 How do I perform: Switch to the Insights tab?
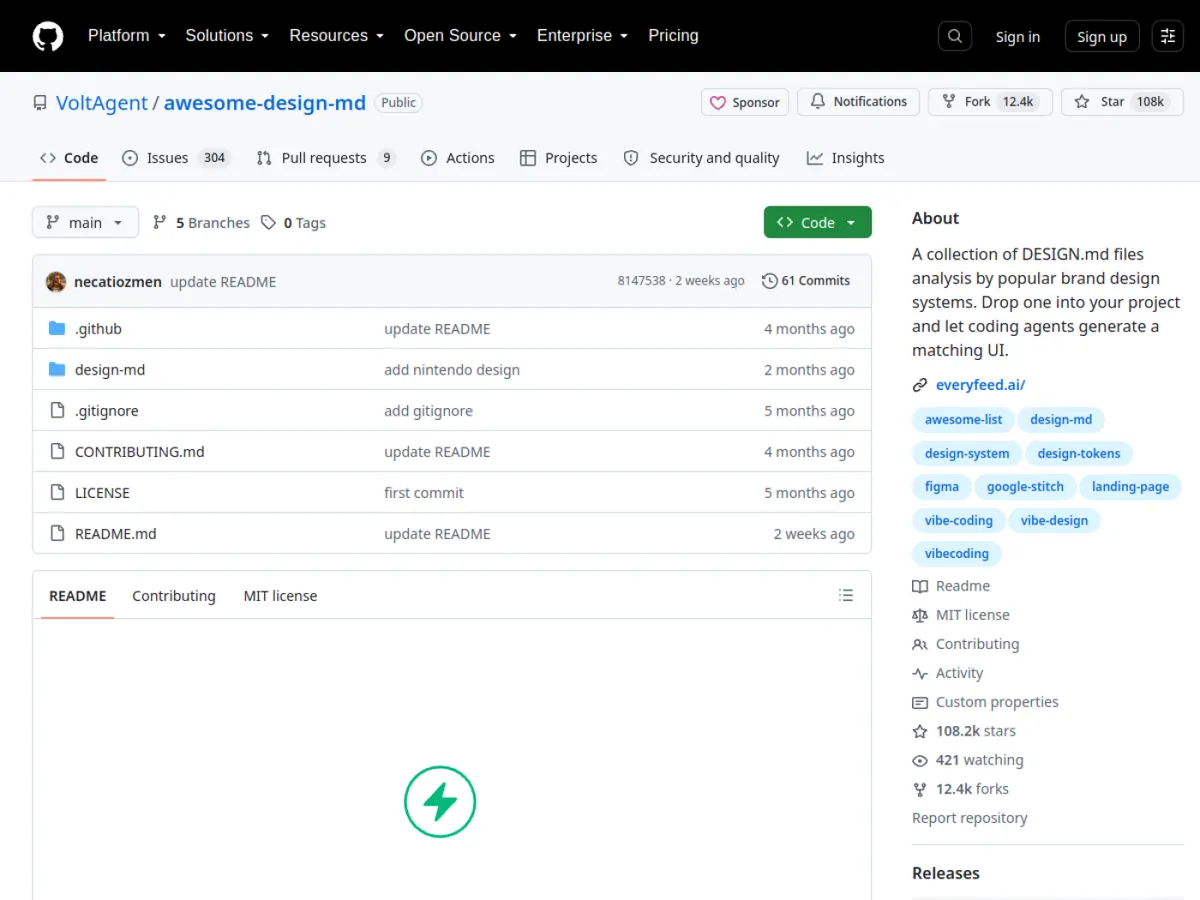pyautogui.click(x=846, y=158)
